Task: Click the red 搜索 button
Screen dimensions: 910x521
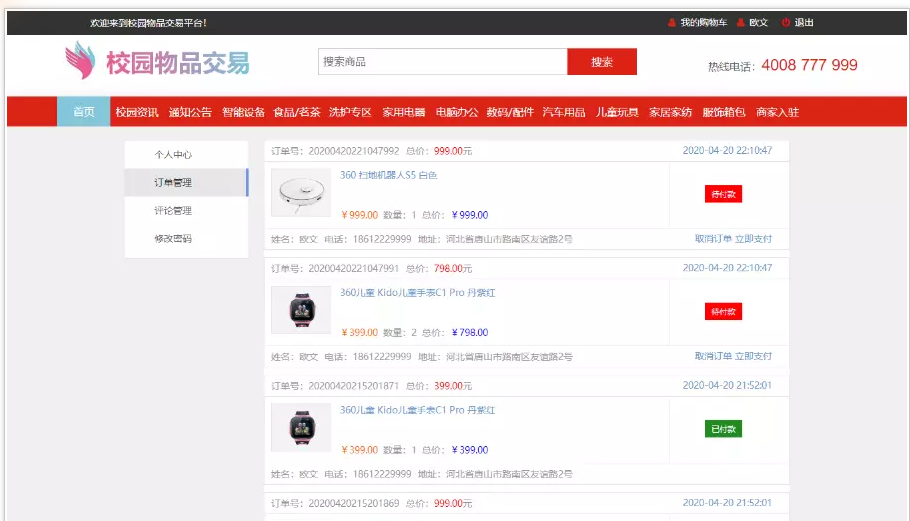Action: (602, 61)
